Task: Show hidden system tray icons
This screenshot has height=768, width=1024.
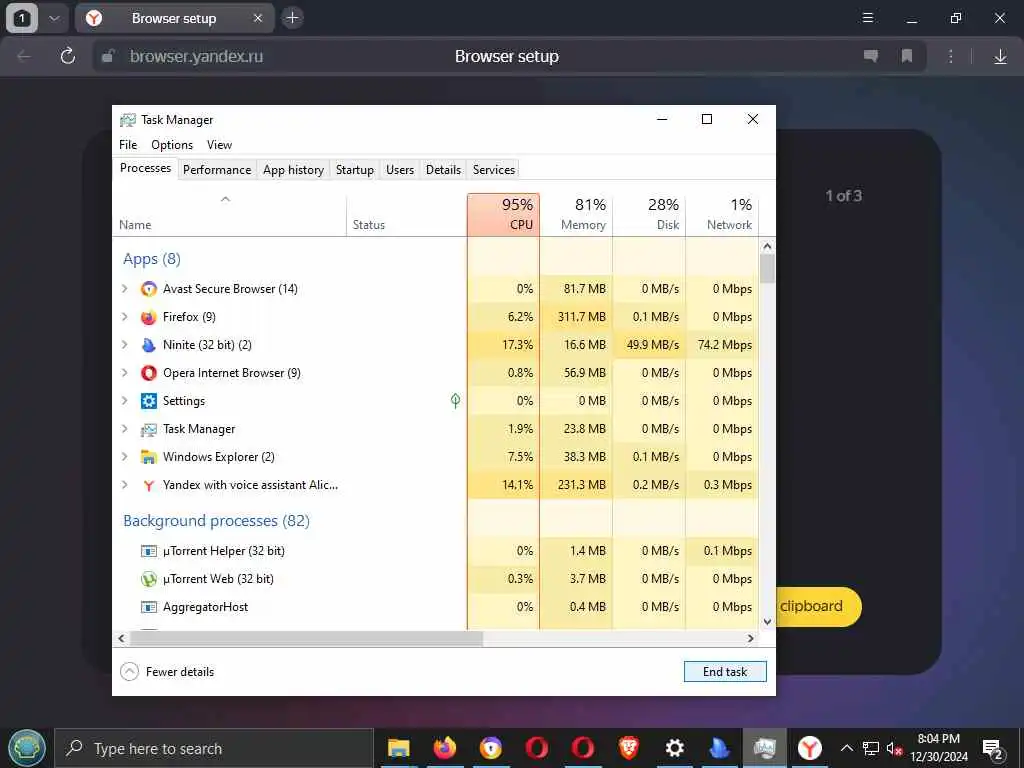Action: click(x=846, y=748)
